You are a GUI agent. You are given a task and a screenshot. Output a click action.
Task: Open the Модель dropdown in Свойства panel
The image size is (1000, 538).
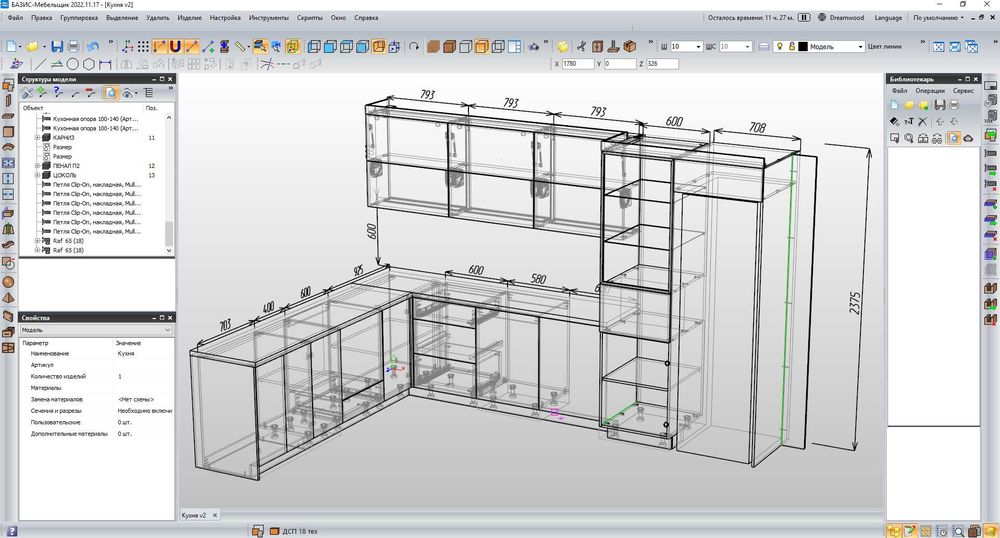click(x=96, y=329)
